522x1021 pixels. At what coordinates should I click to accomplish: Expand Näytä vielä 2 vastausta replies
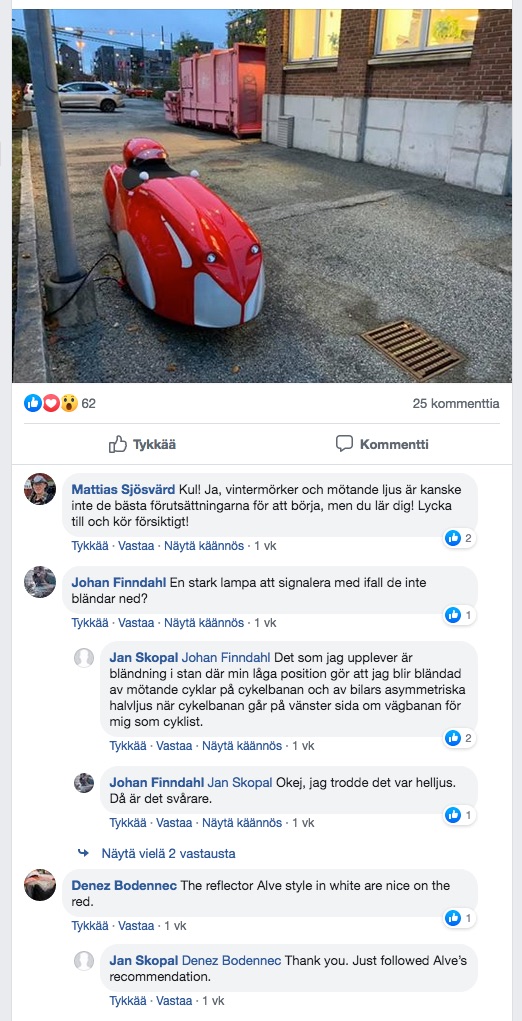(x=169, y=853)
